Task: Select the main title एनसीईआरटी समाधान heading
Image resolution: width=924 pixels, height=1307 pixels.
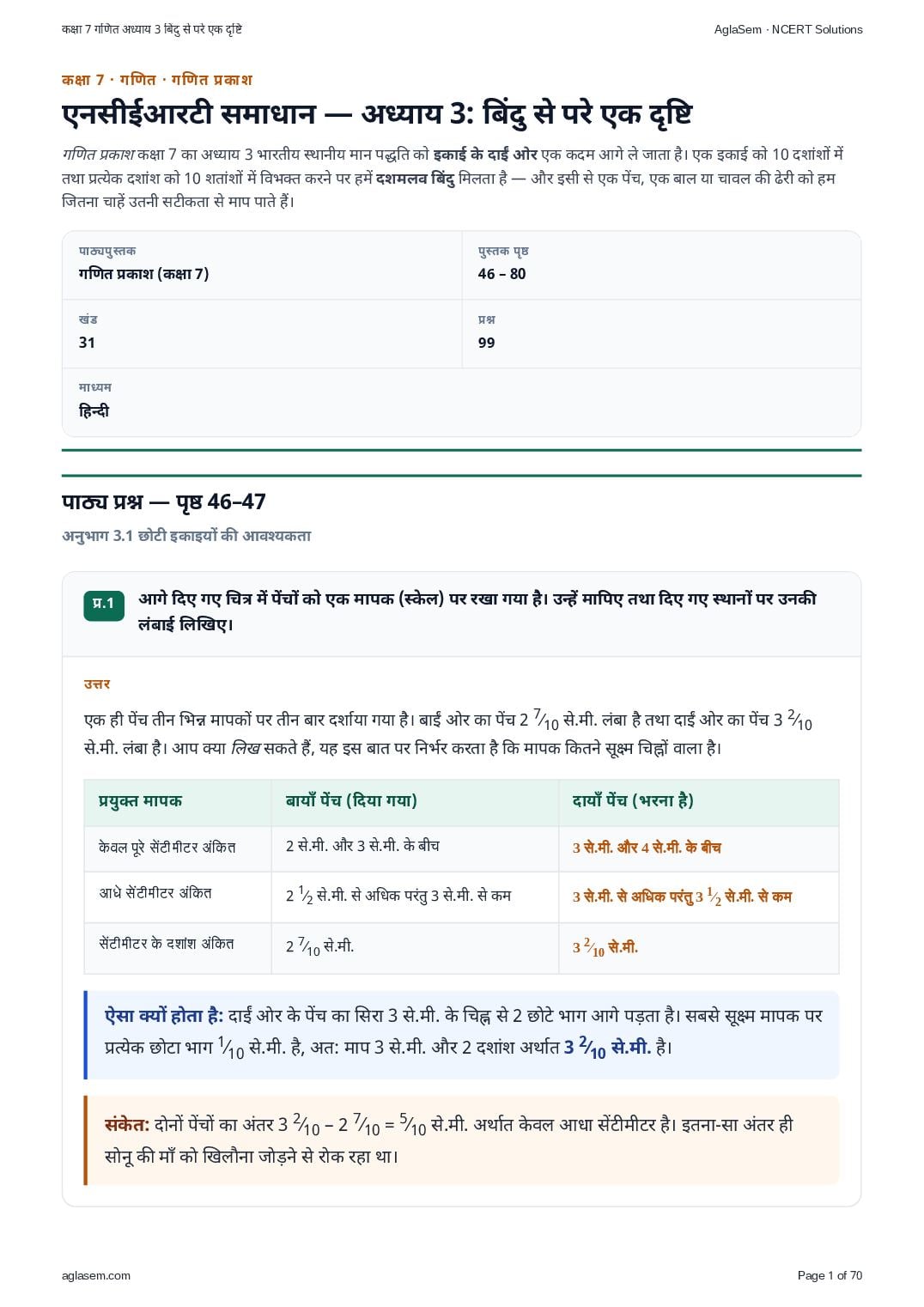Action: (x=377, y=113)
